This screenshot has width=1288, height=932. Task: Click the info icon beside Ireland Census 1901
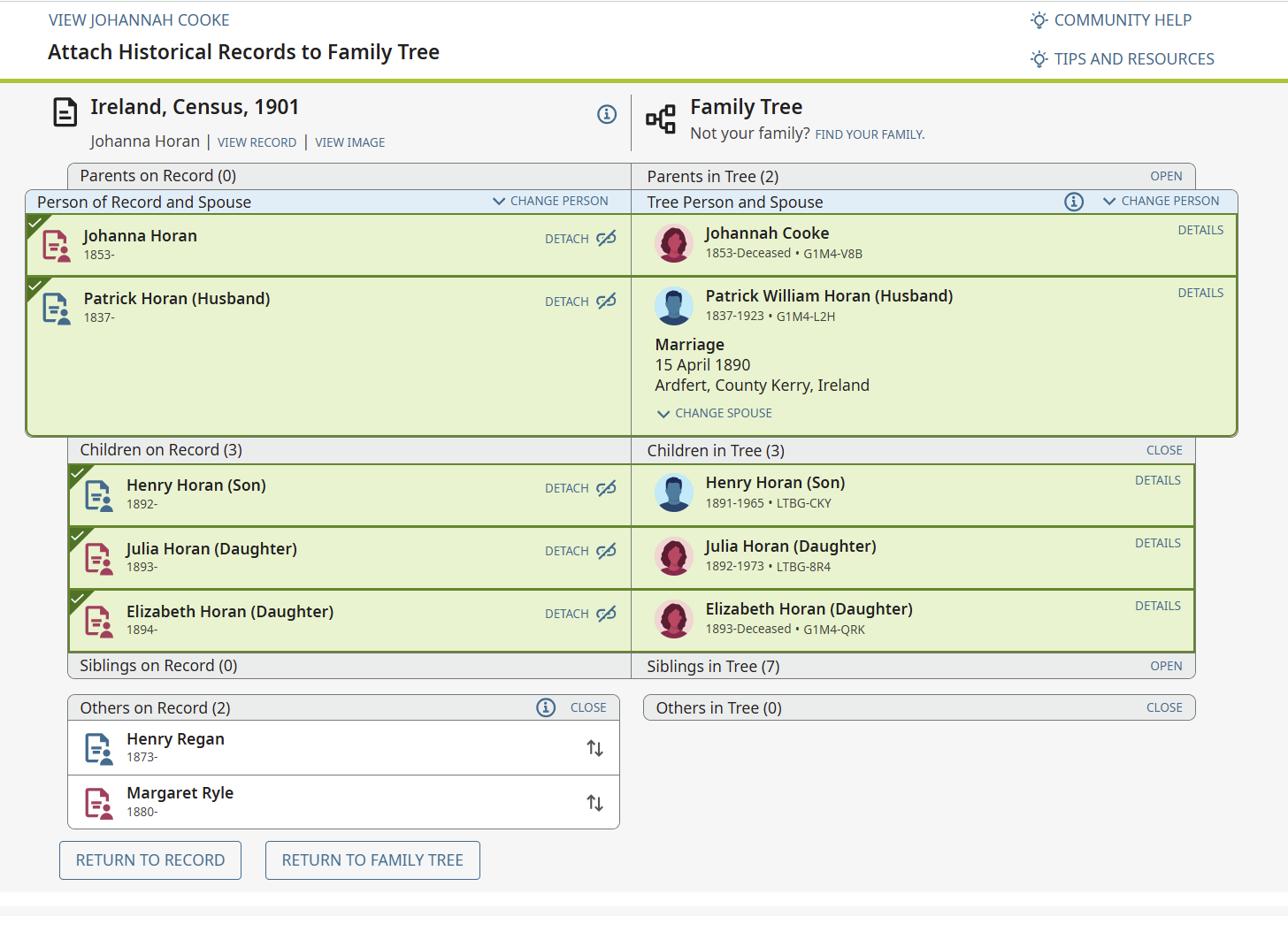[607, 114]
